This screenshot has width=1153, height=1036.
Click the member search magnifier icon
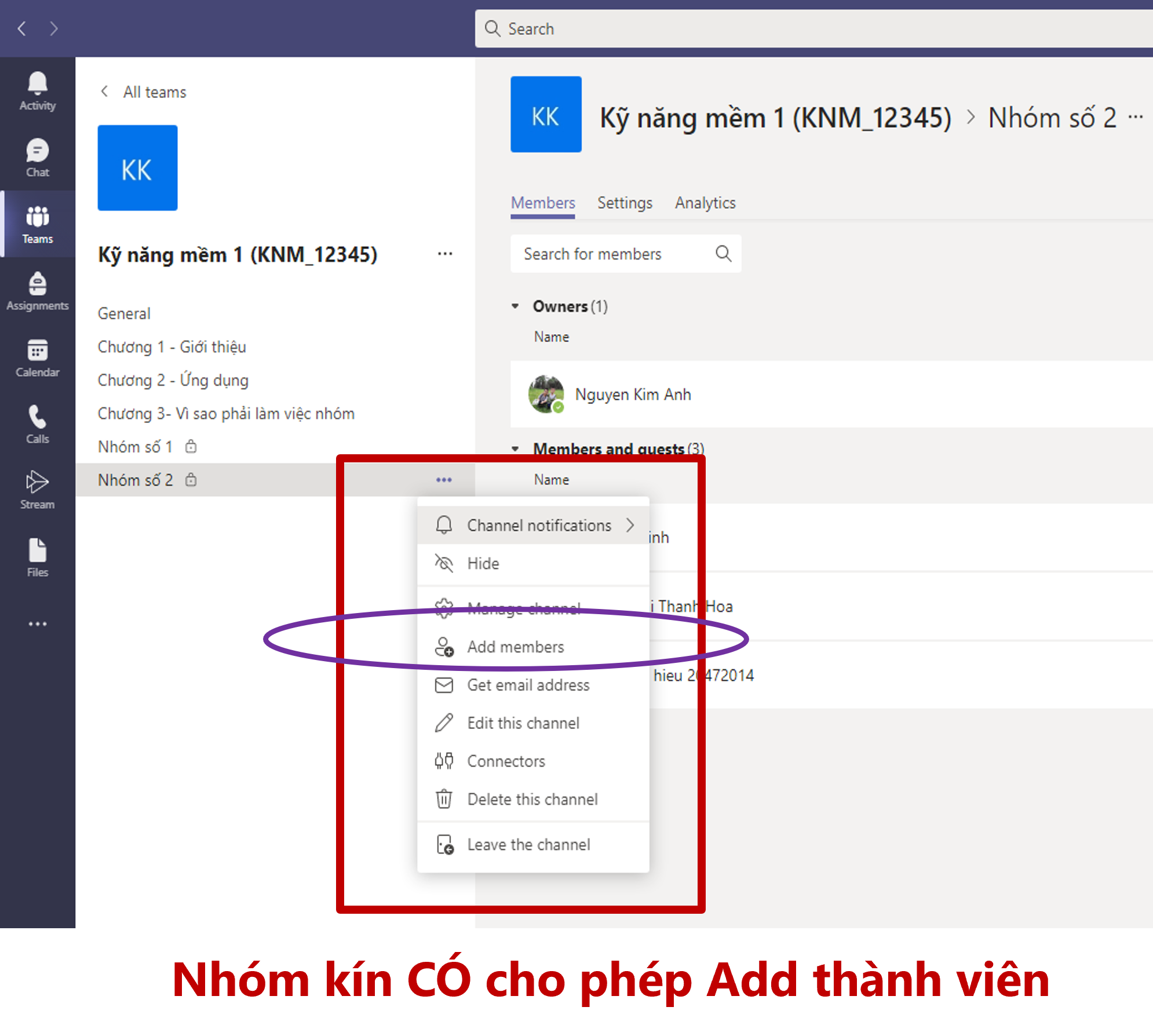723,254
